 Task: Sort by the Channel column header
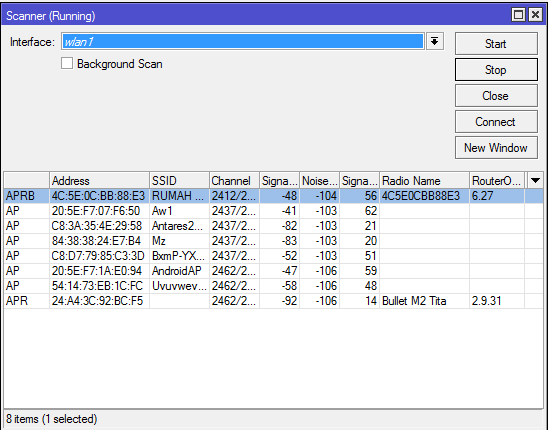coord(234,181)
